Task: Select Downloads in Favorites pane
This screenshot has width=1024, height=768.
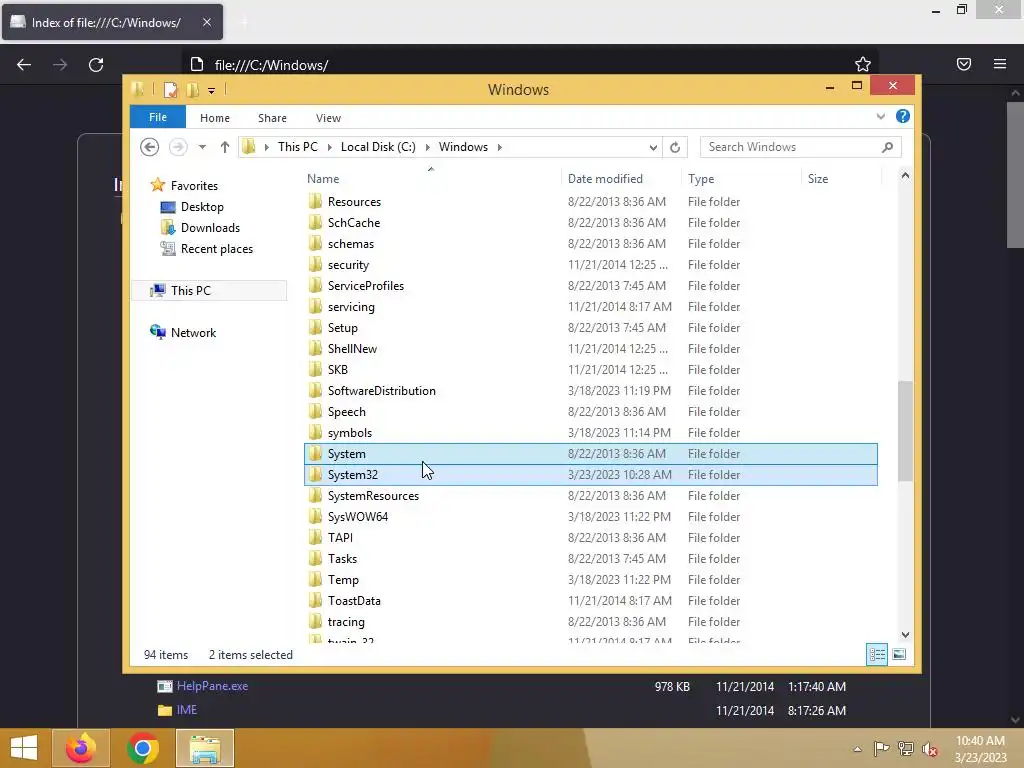Action: (210, 227)
